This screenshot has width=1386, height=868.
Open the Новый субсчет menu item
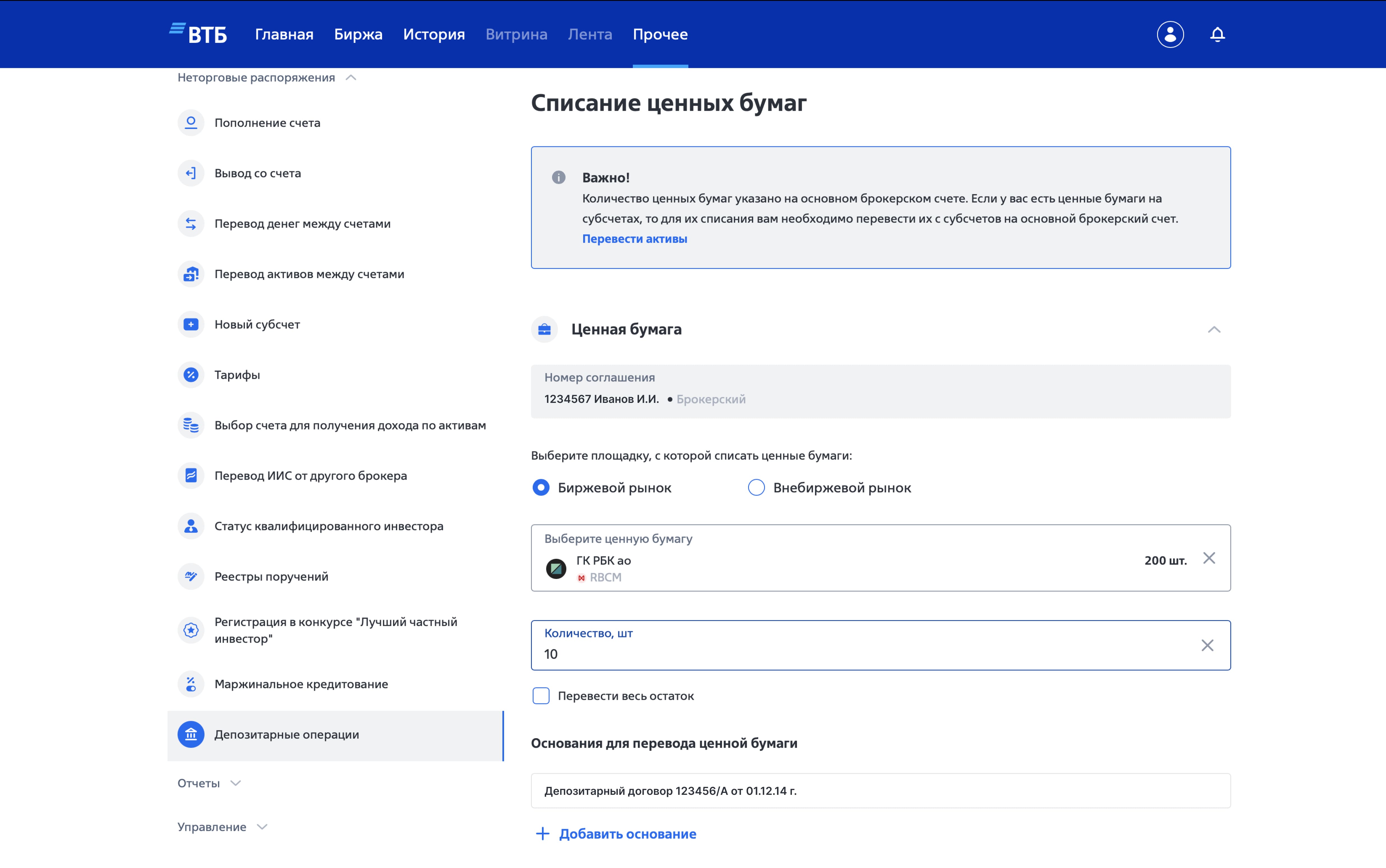tap(335, 324)
